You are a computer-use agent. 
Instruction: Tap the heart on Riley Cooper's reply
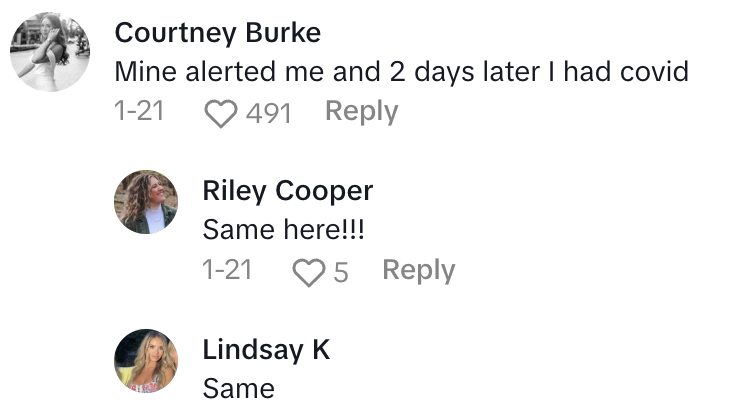[x=307, y=271]
